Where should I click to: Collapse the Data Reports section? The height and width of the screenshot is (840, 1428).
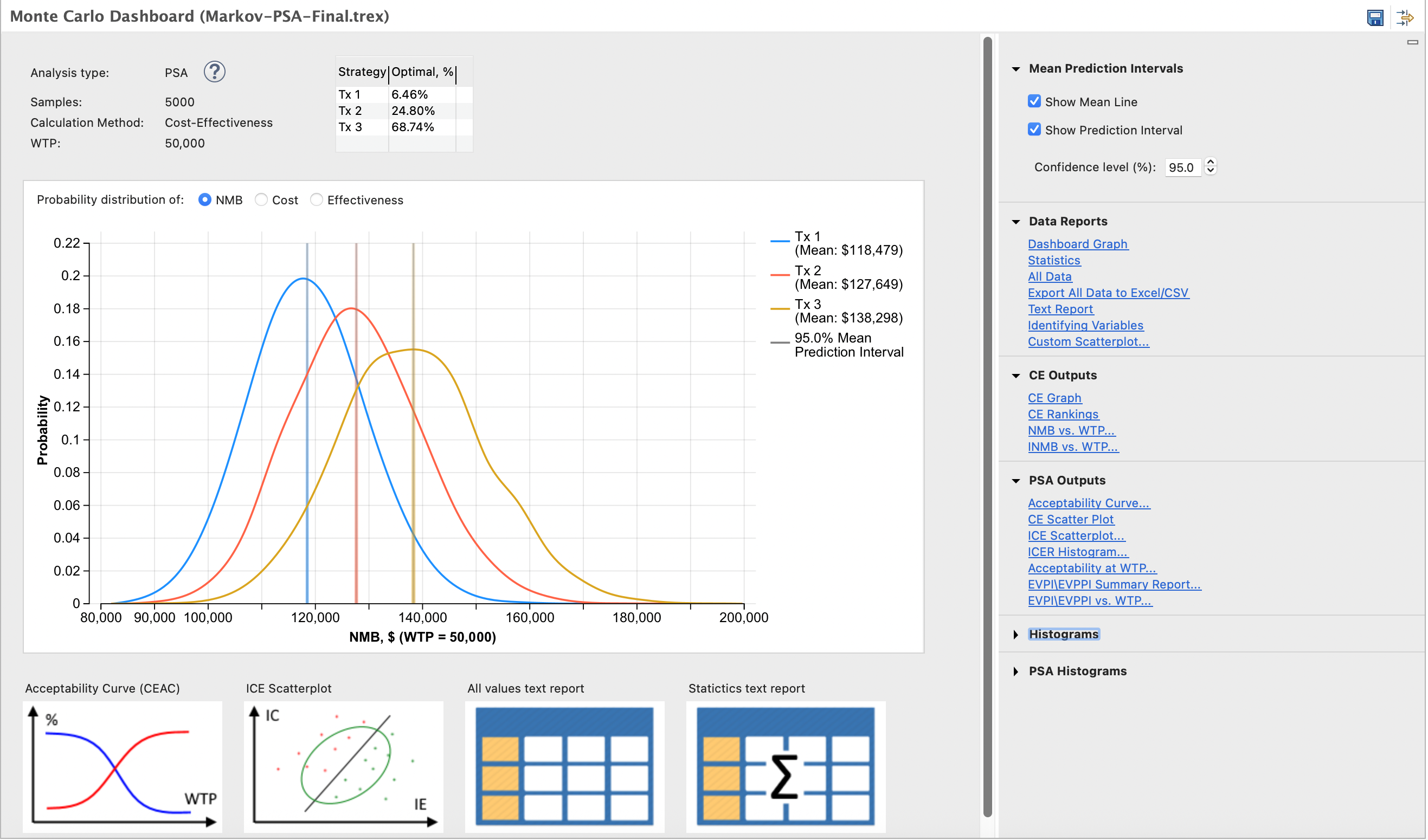coord(1016,222)
